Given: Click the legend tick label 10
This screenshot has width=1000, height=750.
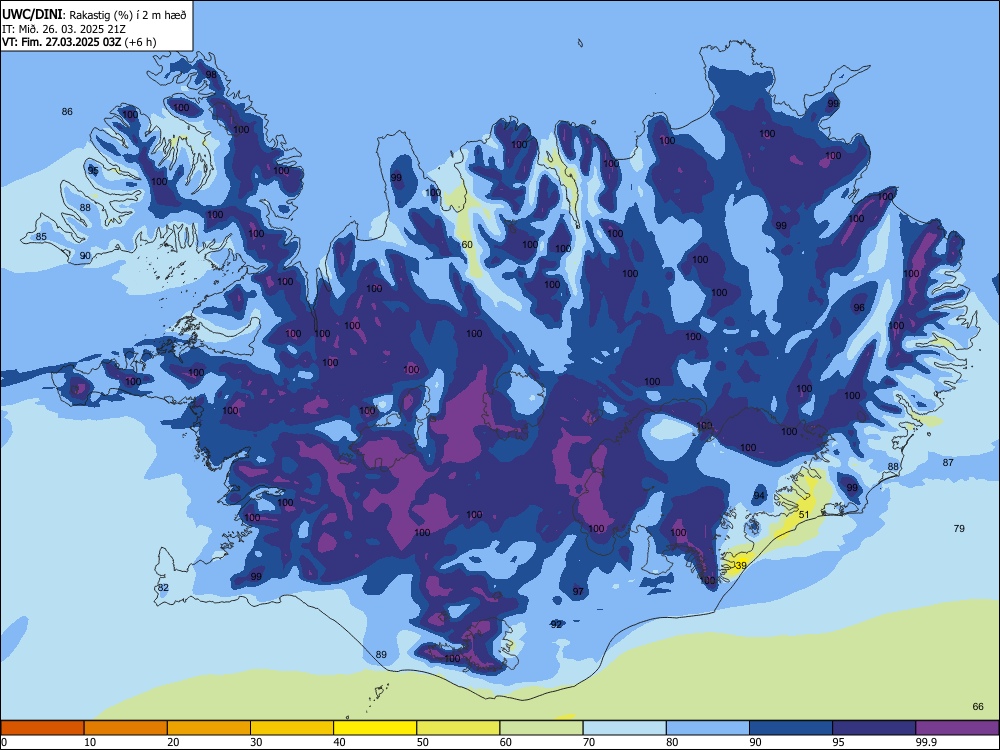Looking at the screenshot, I should (90, 742).
